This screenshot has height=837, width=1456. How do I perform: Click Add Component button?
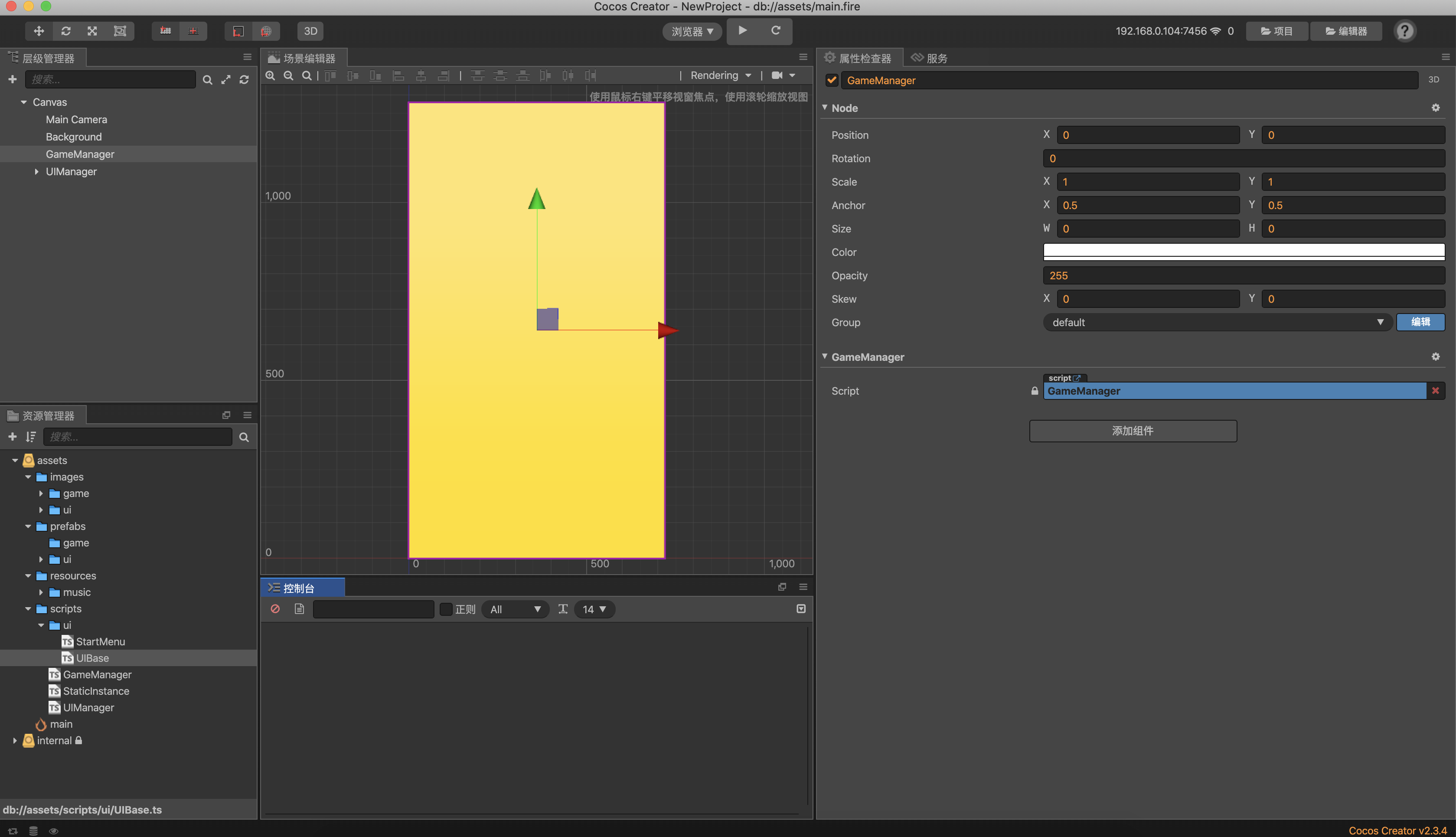(1133, 431)
